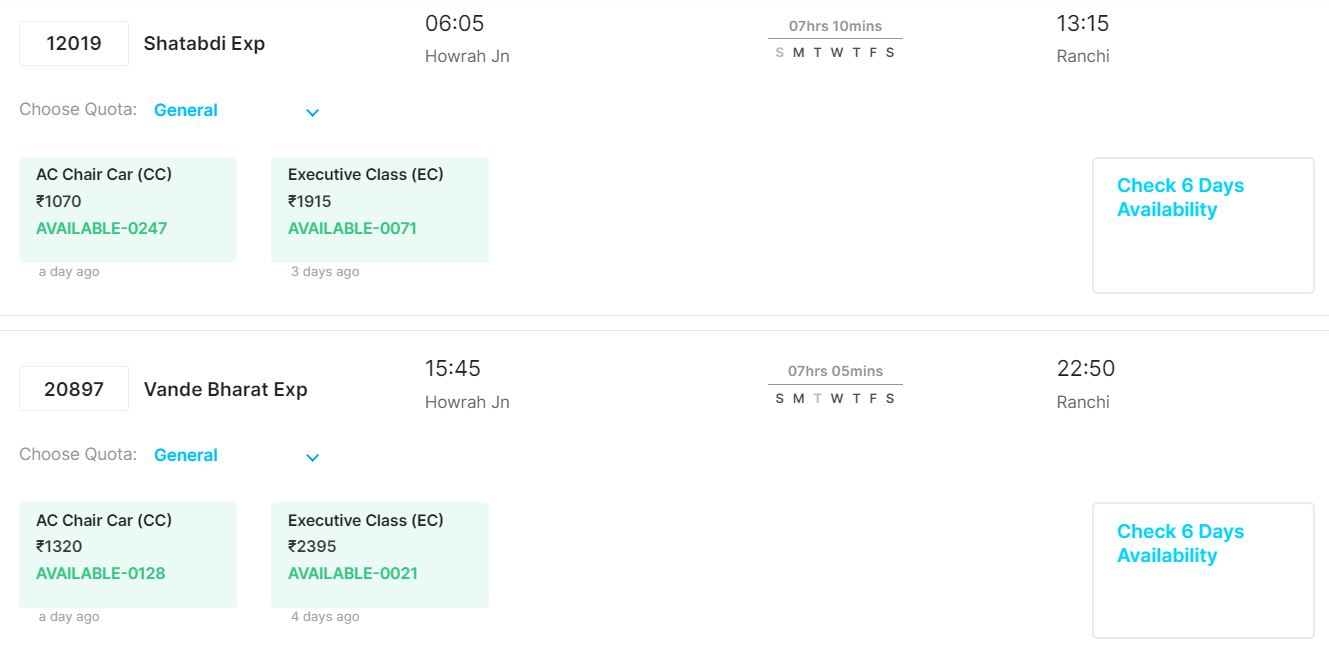This screenshot has height=649, width=1329.
Task: Open the Vande Bharat Exp train name
Action: click(225, 389)
